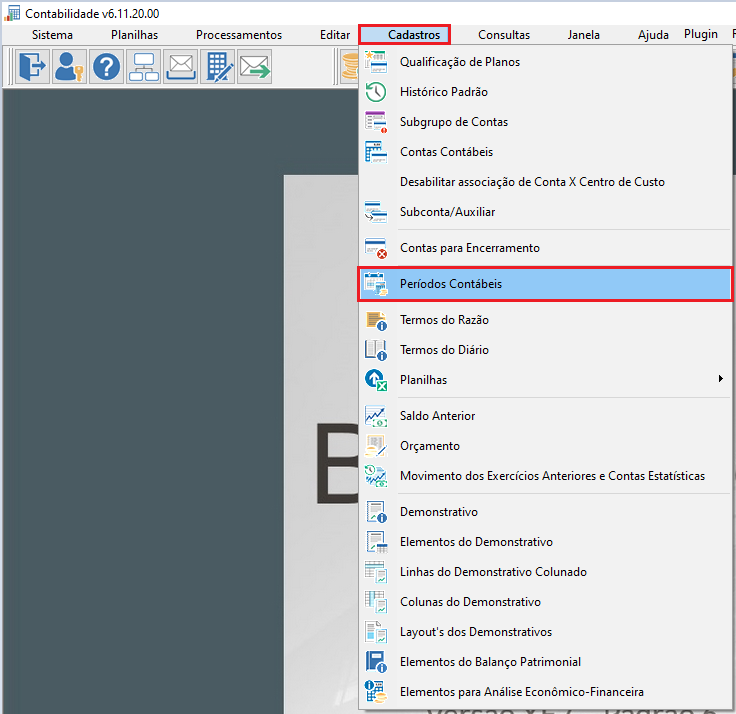Choose Subconta/Auxiliar menu entry
This screenshot has width=736, height=714.
545,212
